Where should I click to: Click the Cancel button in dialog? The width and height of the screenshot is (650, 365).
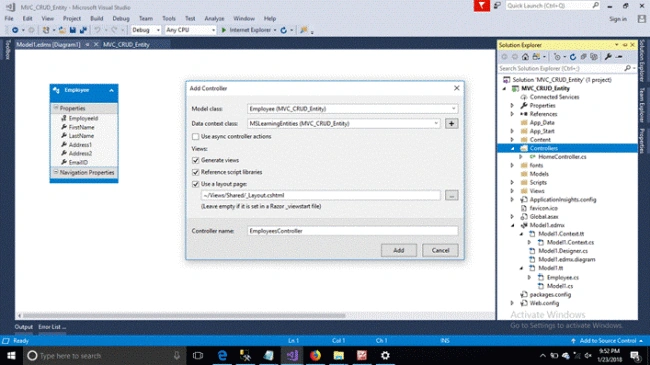[440, 250]
